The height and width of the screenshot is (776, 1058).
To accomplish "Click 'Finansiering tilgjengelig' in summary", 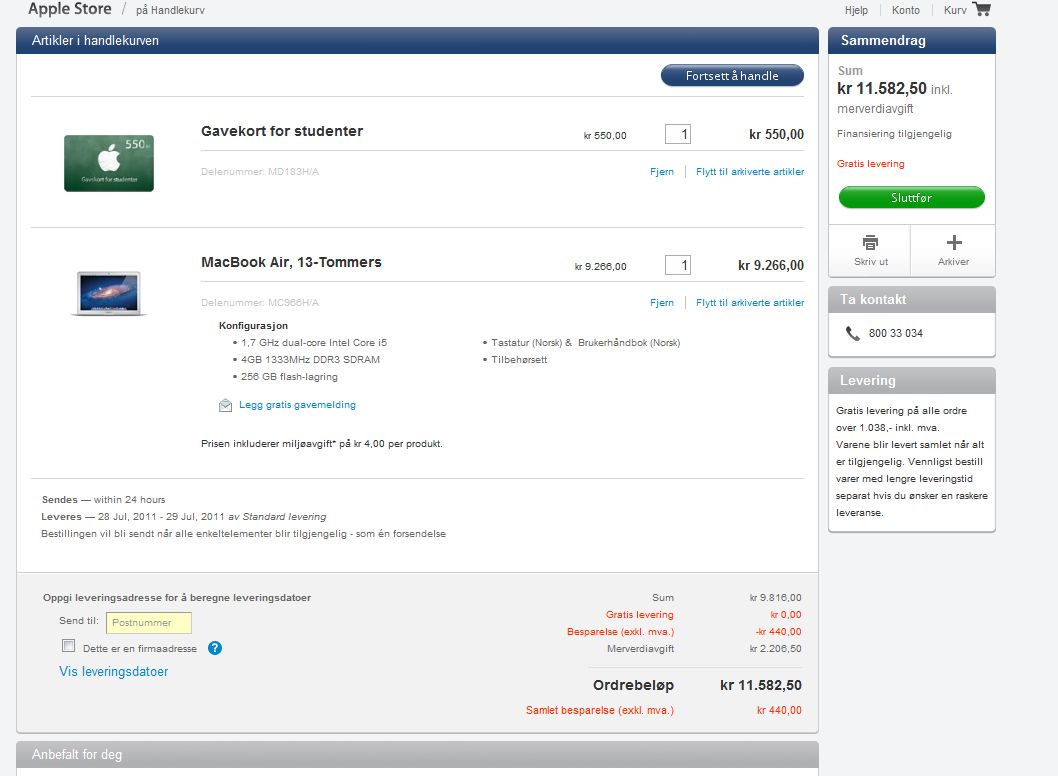I will point(894,134).
